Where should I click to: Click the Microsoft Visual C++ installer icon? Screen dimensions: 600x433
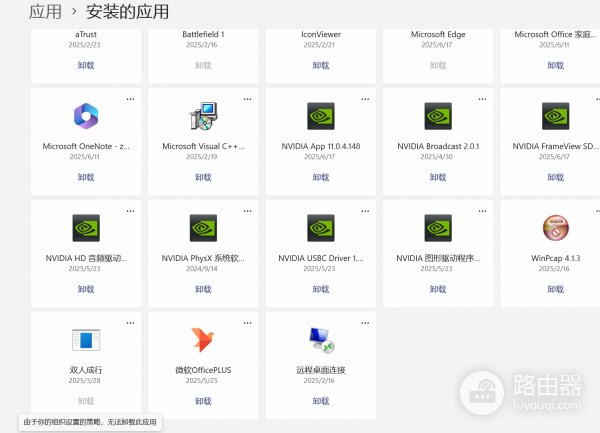[204, 116]
